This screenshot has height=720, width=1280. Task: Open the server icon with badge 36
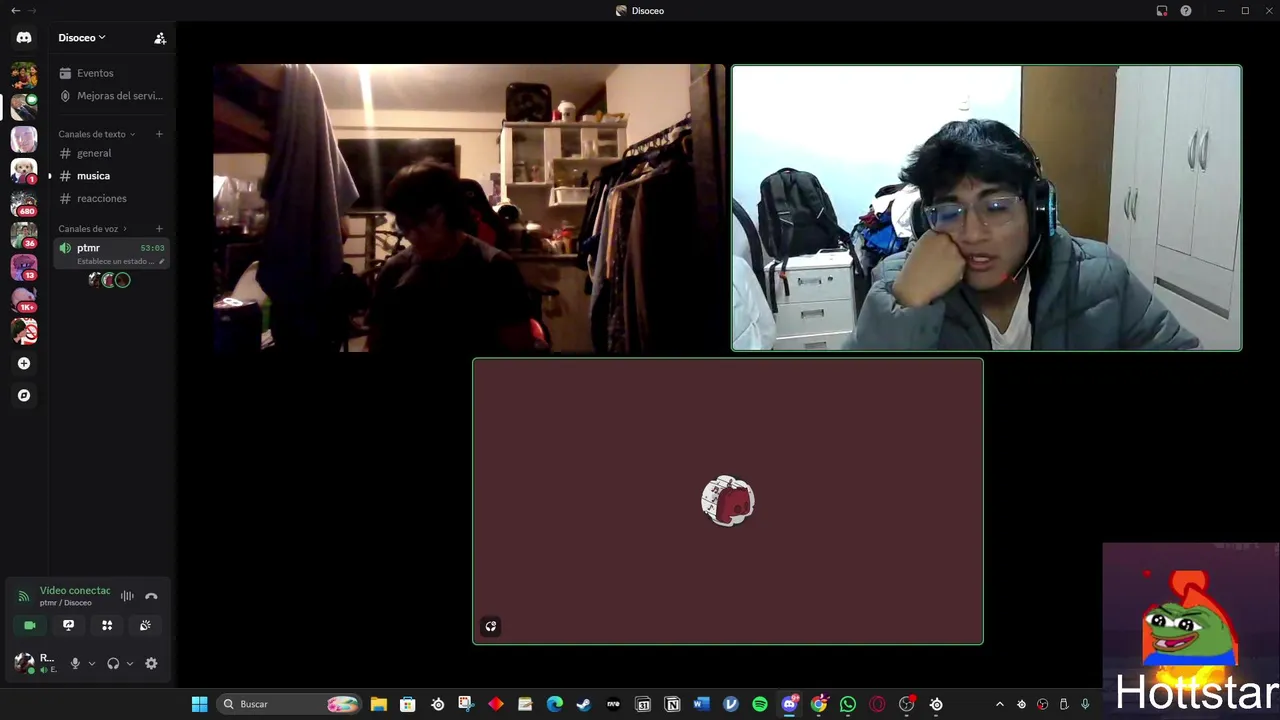tap(24, 235)
